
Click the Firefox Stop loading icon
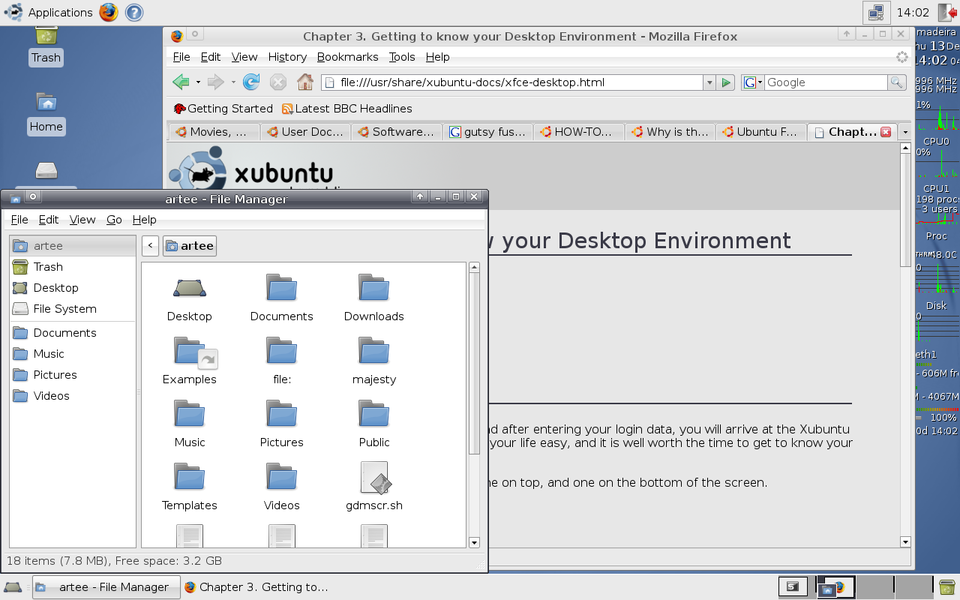click(278, 82)
